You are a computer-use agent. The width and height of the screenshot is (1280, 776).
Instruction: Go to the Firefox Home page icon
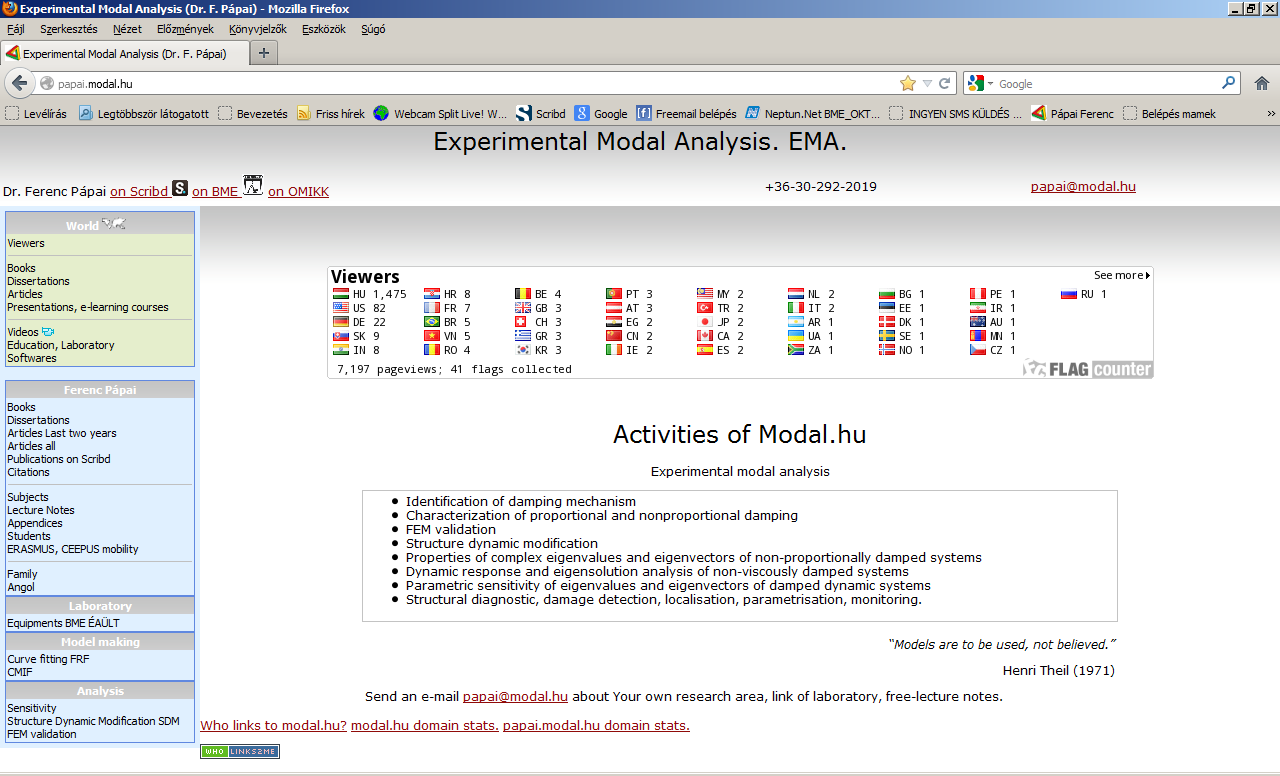point(1262,83)
